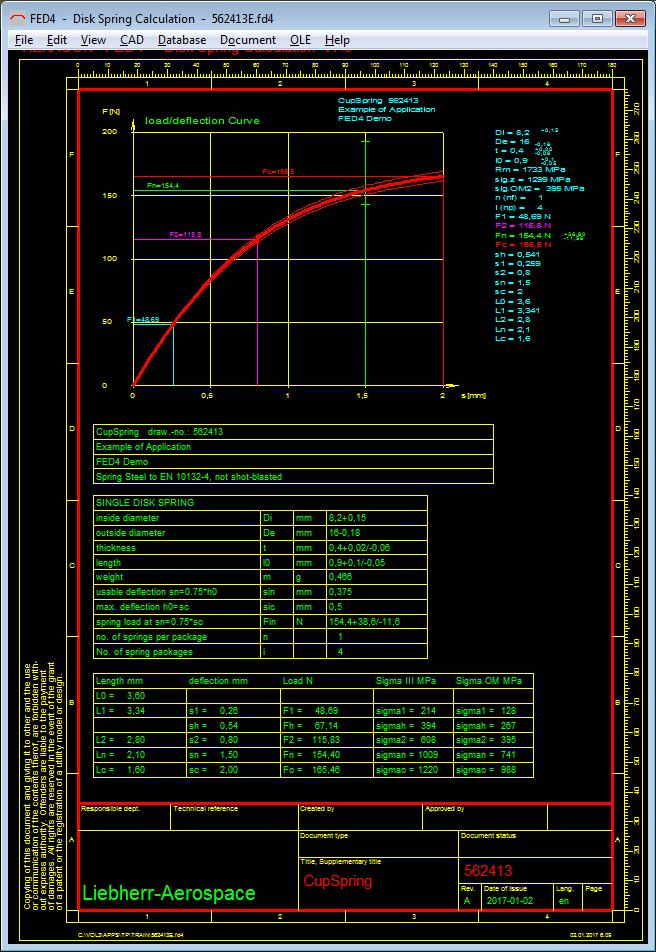Image resolution: width=656 pixels, height=952 pixels.
Task: Click the 'sigmac = 1220' cell
Action: pyautogui.click(x=414, y=769)
